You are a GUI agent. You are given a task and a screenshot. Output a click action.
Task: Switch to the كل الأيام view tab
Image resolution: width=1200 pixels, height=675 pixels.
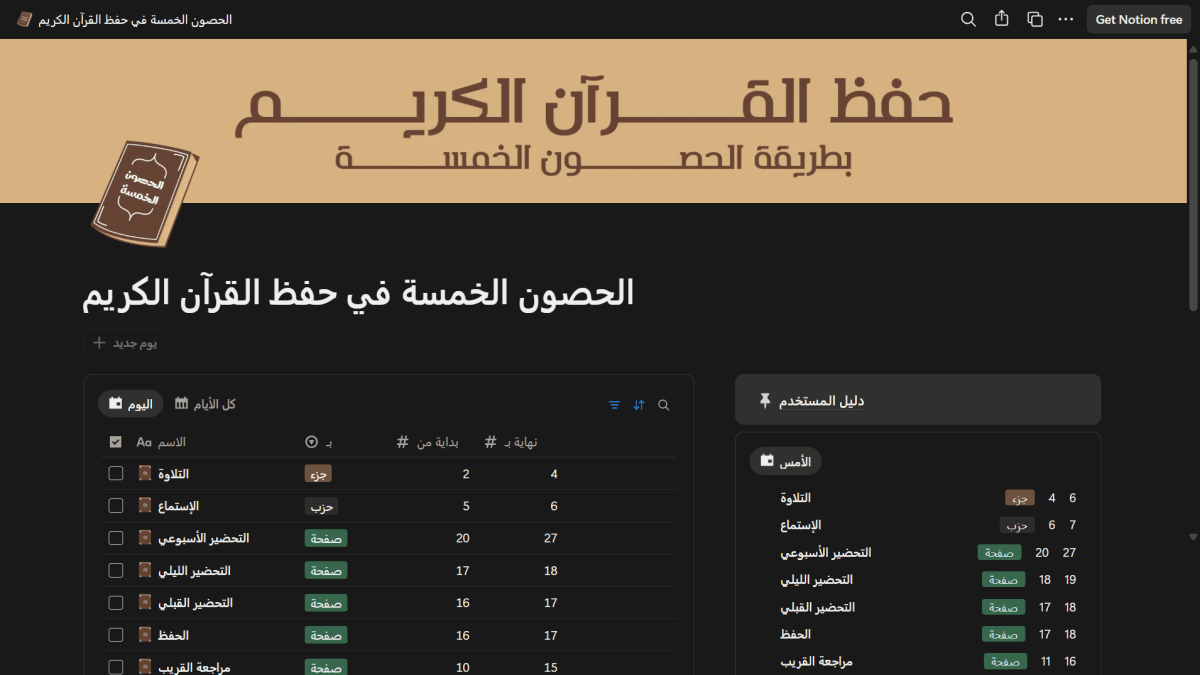tap(204, 404)
